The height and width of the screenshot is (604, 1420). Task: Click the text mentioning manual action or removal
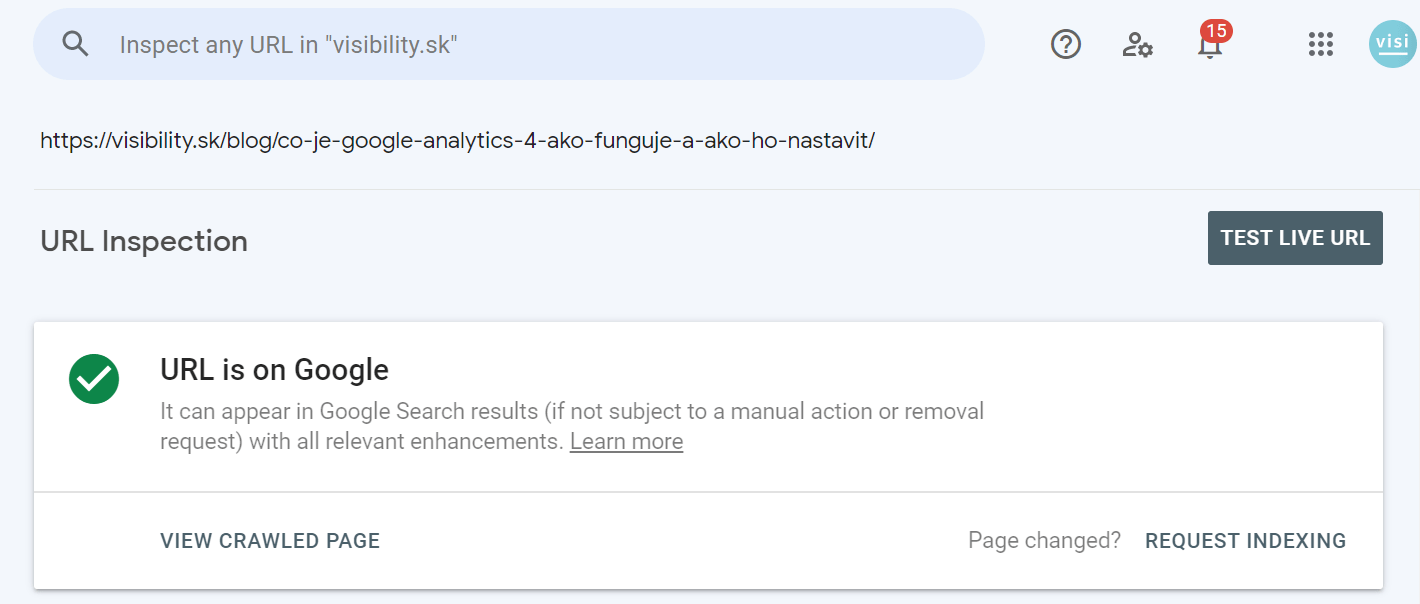click(800, 411)
